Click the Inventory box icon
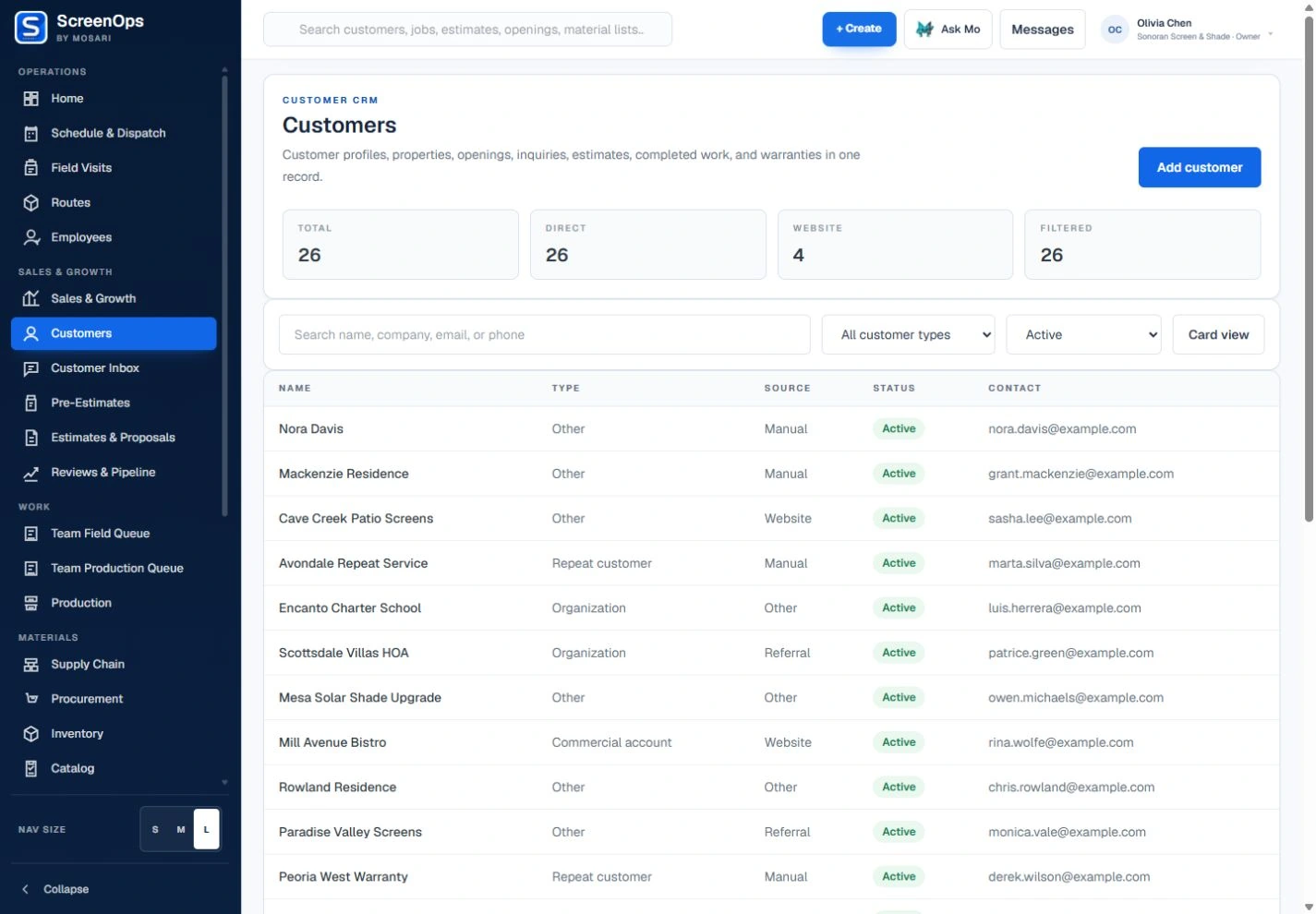Screen dimensions: 1316x914 pyautogui.click(x=31, y=734)
